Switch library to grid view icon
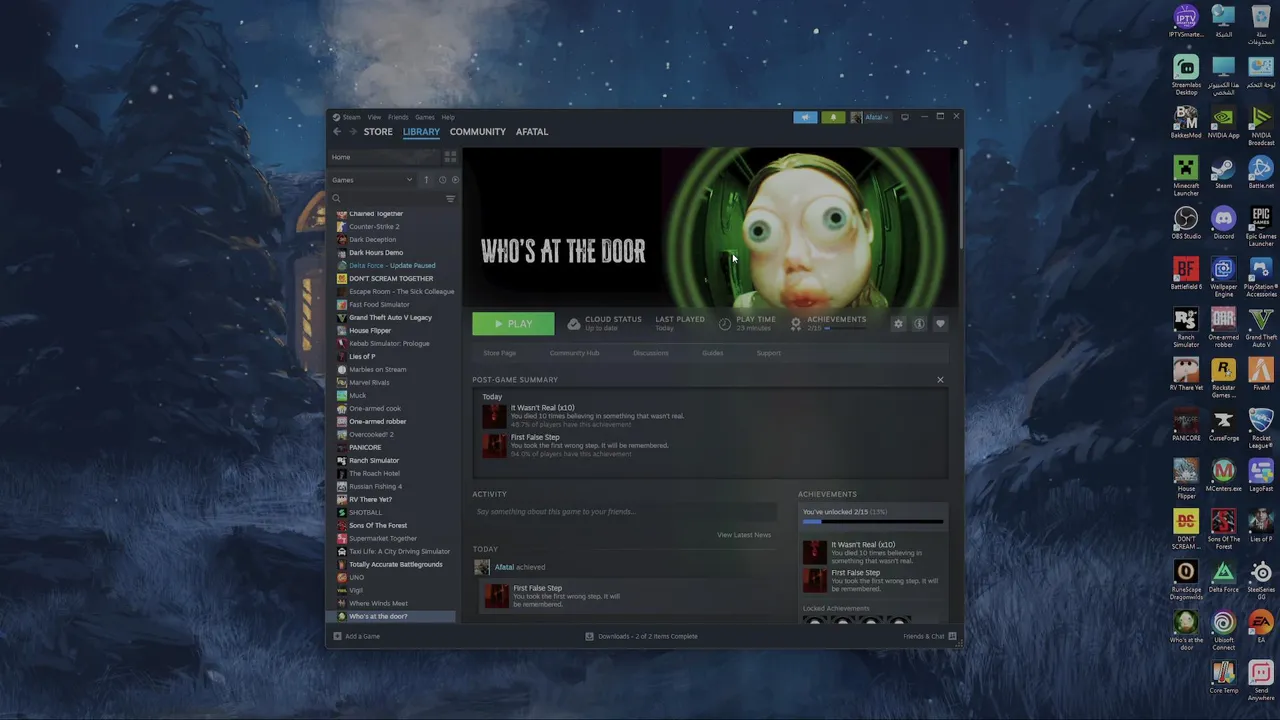Viewport: 1280px width, 720px height. (x=450, y=157)
